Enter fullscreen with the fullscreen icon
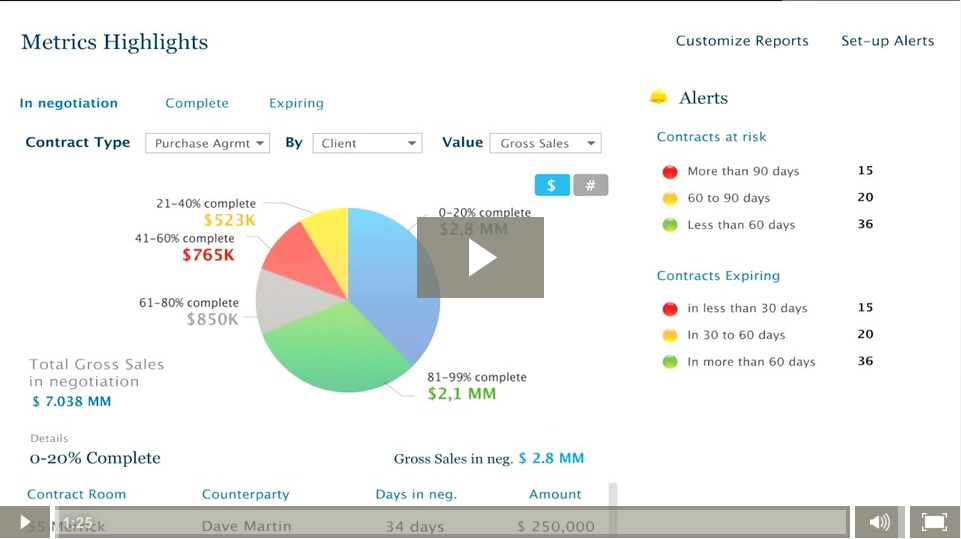The width and height of the screenshot is (961, 539). [x=935, y=522]
